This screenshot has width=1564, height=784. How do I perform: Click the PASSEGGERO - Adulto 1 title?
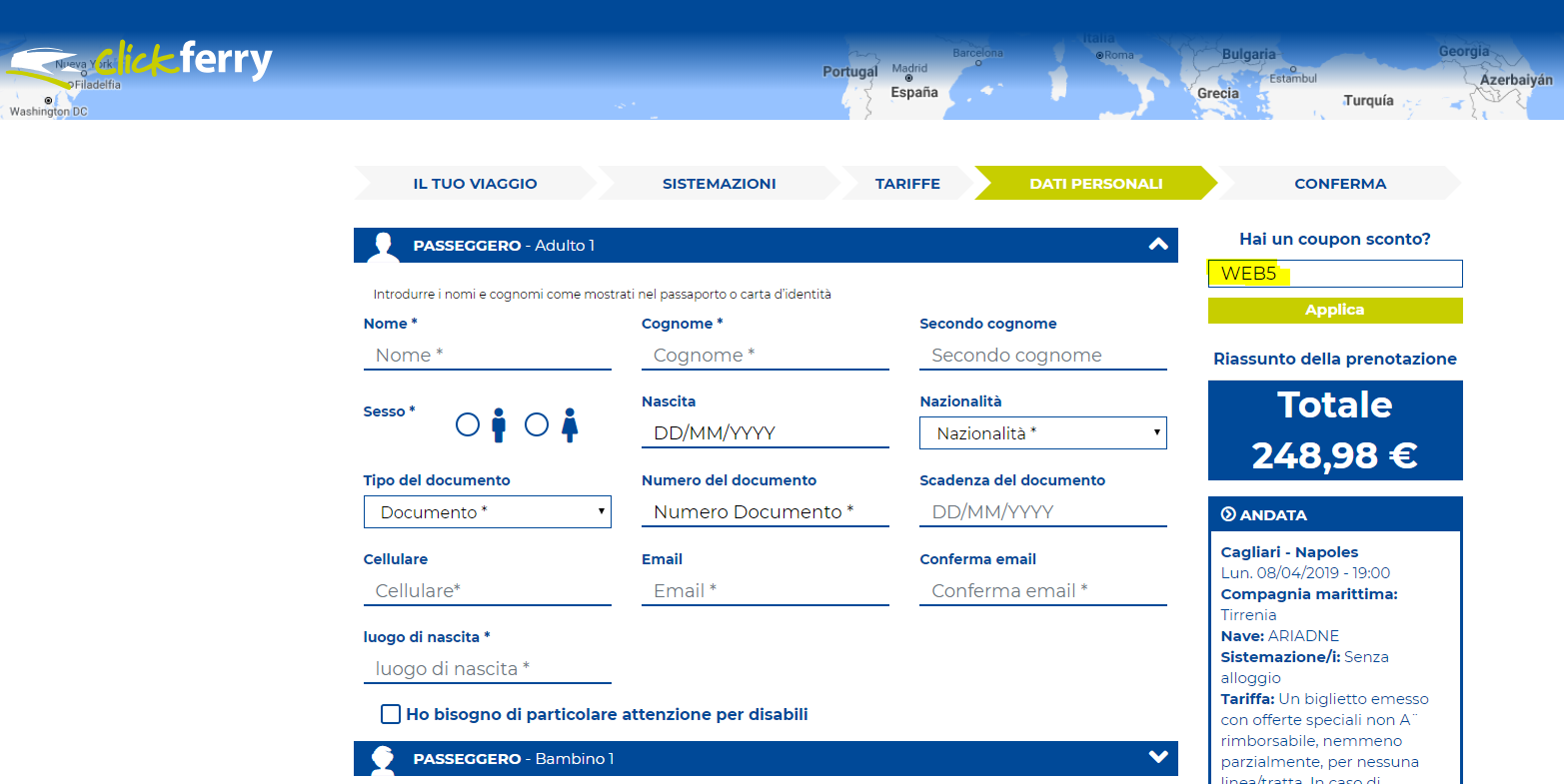click(504, 246)
